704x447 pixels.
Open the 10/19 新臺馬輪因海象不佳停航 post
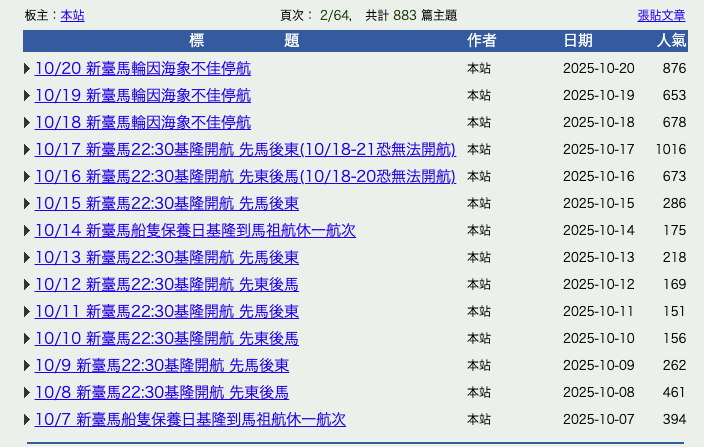click(x=142, y=96)
